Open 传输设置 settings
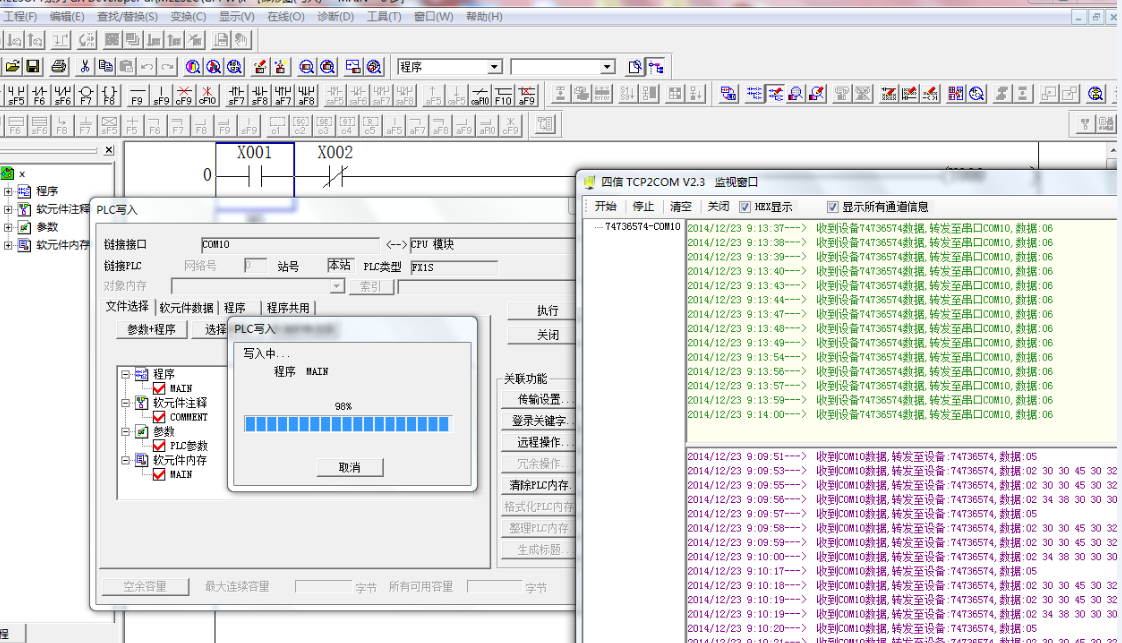 click(541, 399)
